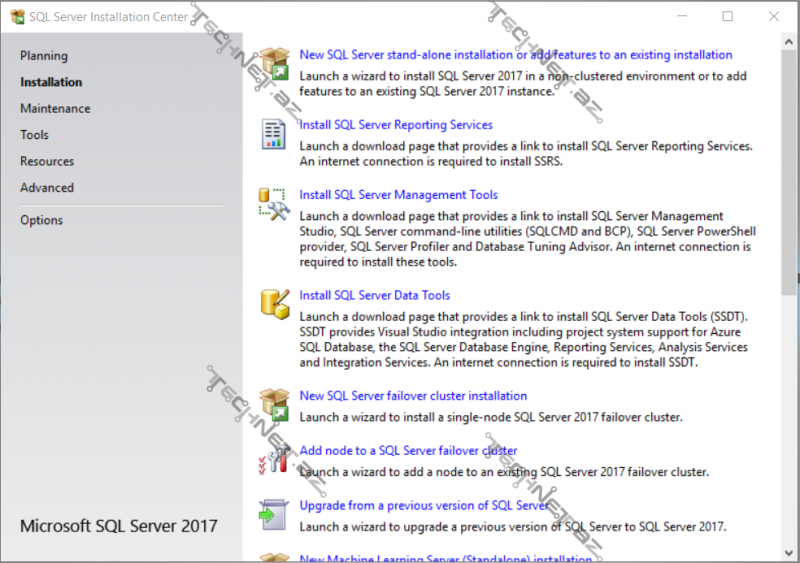Viewport: 800px width, 563px height.
Task: Open the Options page
Action: pos(41,220)
